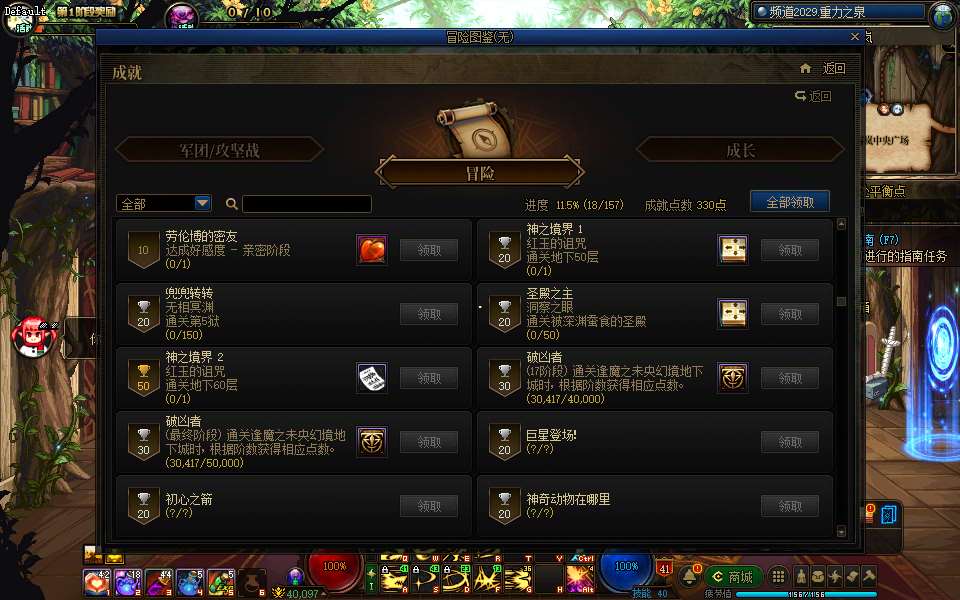Click the 全部领取 button
Image resolution: width=960 pixels, height=600 pixels.
click(x=790, y=202)
